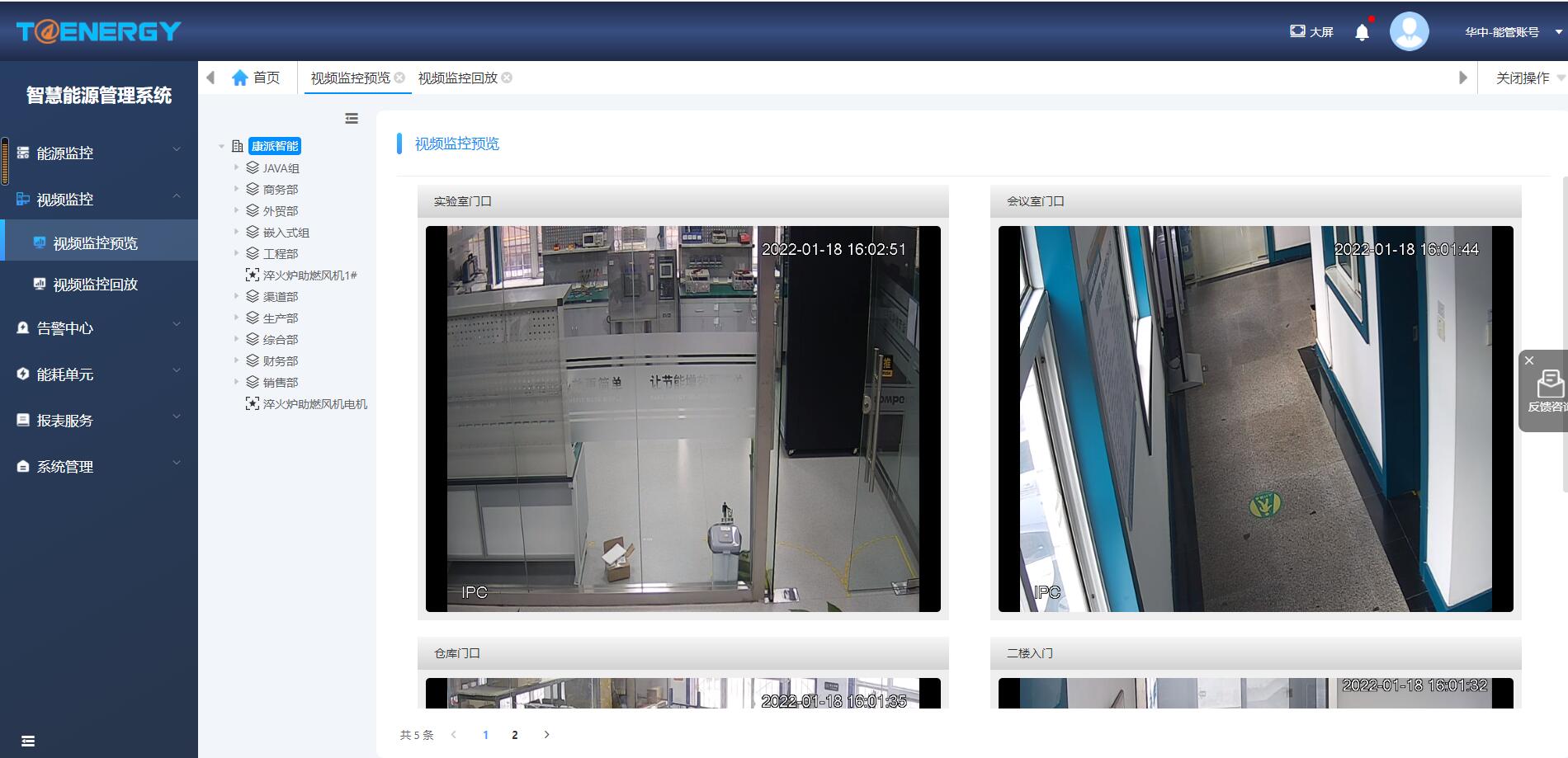This screenshot has width=1568, height=758.
Task: Expand the 工程部 tree arrow
Action: [x=236, y=253]
